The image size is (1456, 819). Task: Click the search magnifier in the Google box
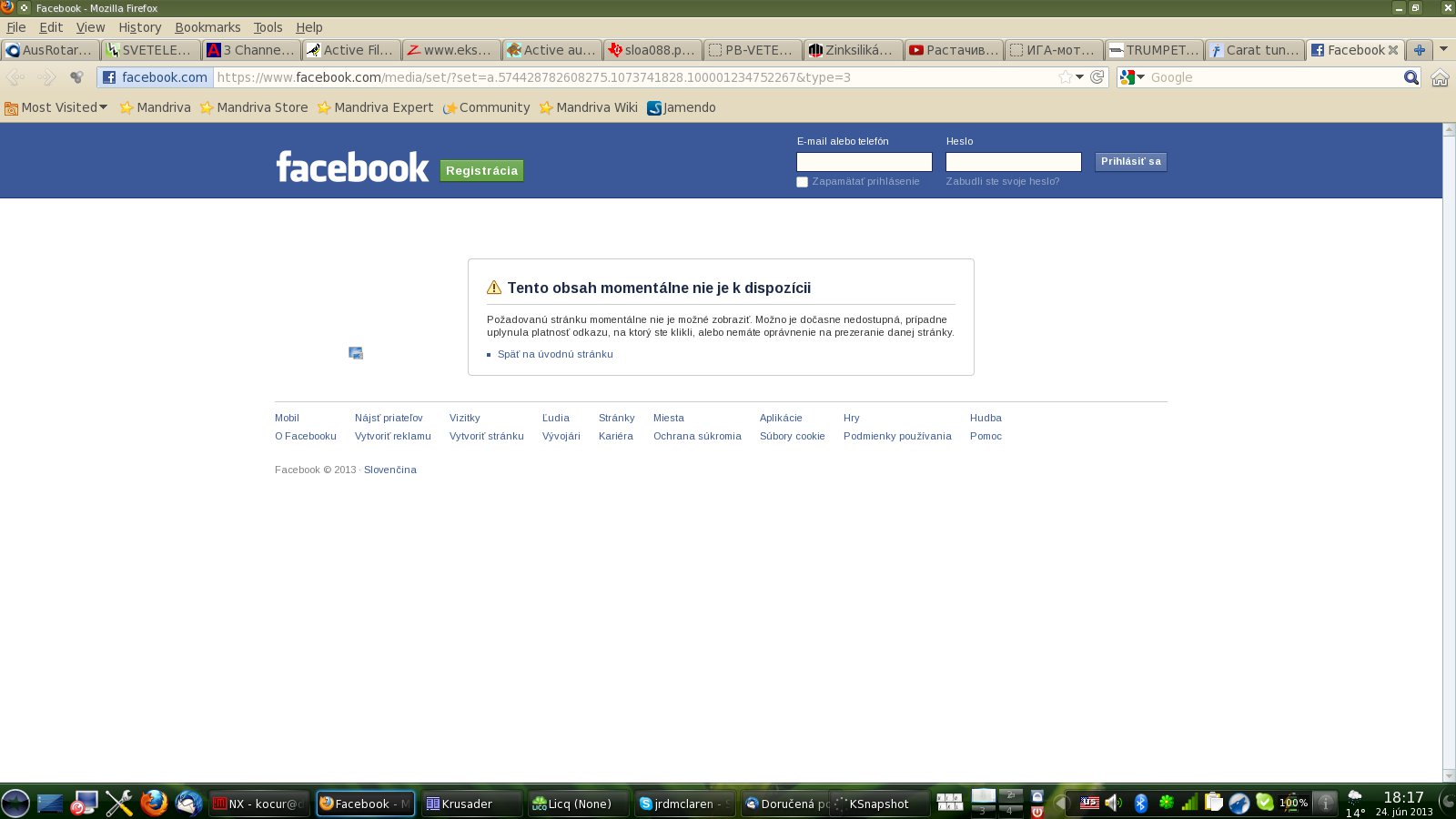coord(1410,77)
